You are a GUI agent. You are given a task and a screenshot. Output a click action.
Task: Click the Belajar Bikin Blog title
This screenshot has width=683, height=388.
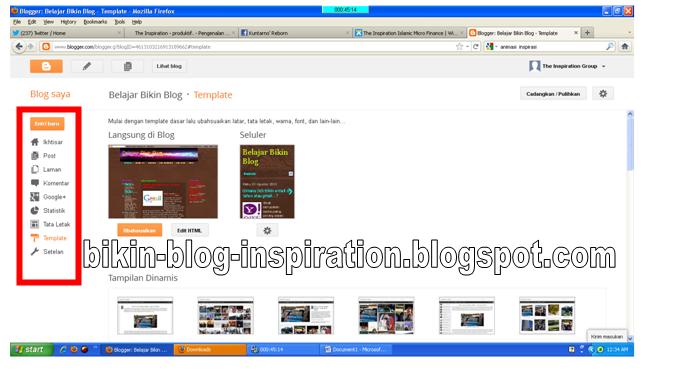[145, 95]
